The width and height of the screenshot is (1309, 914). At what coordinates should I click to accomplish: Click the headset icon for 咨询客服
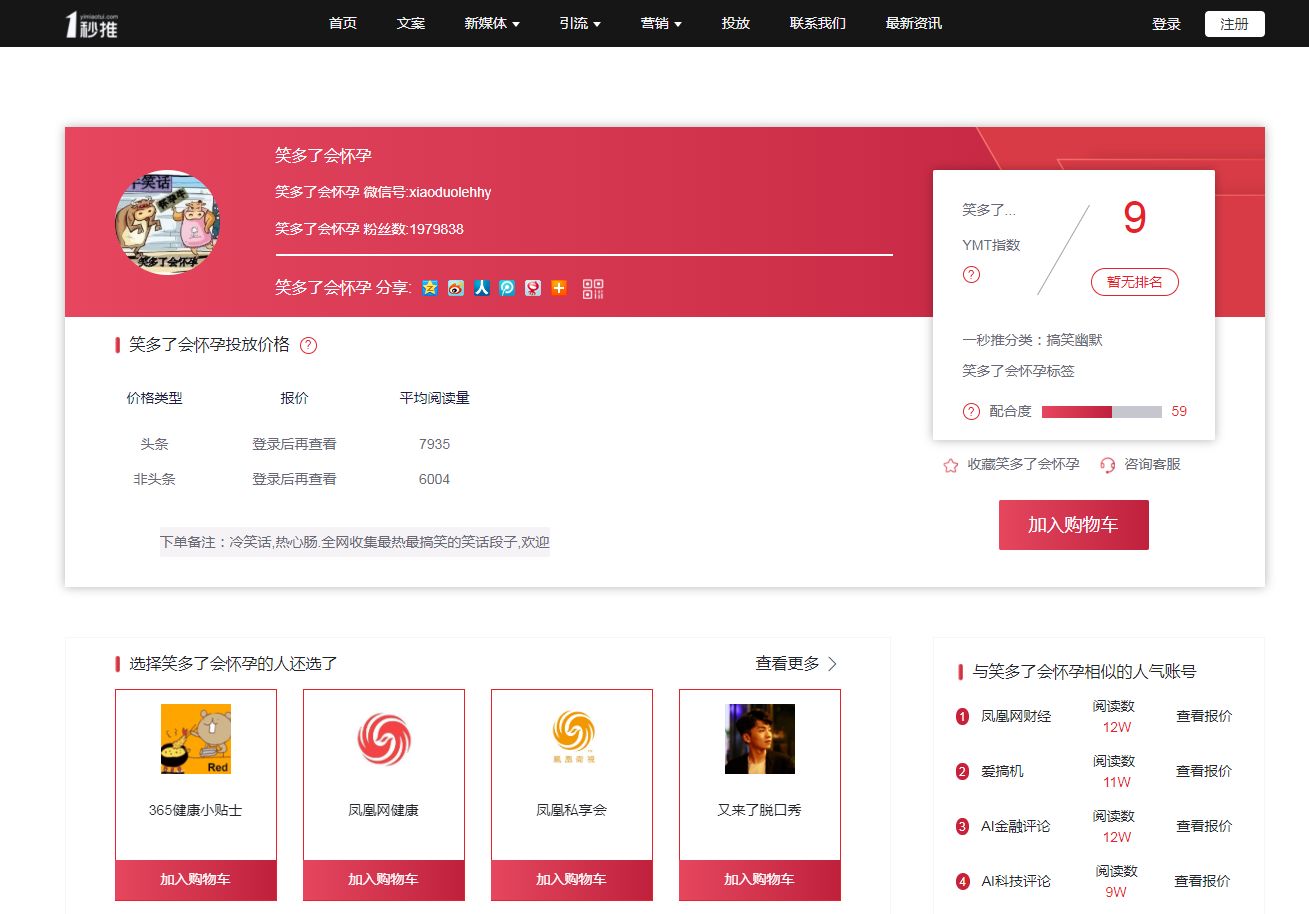coord(1108,465)
